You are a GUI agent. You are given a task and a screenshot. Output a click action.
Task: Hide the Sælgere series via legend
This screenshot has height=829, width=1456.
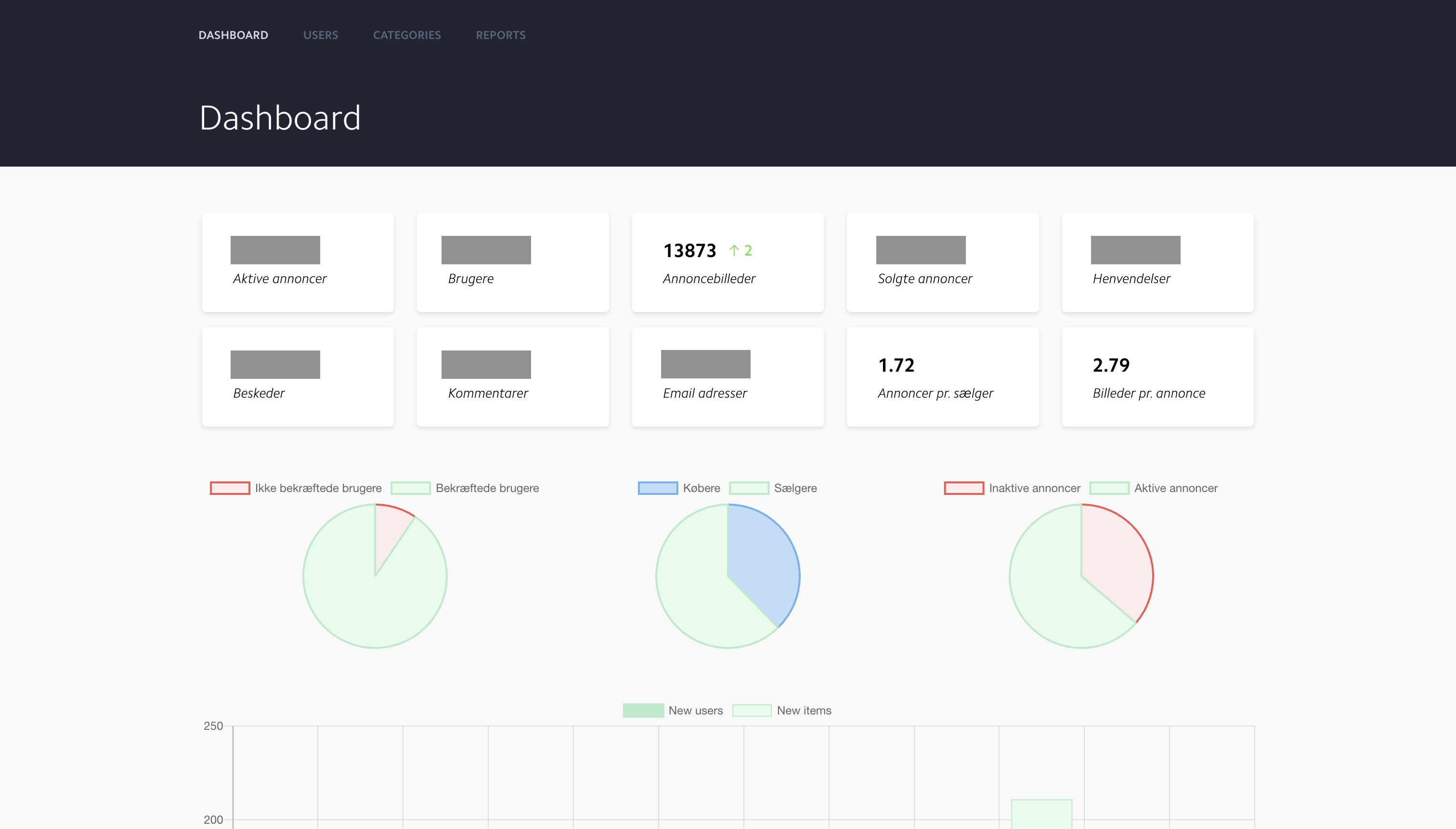click(x=749, y=488)
